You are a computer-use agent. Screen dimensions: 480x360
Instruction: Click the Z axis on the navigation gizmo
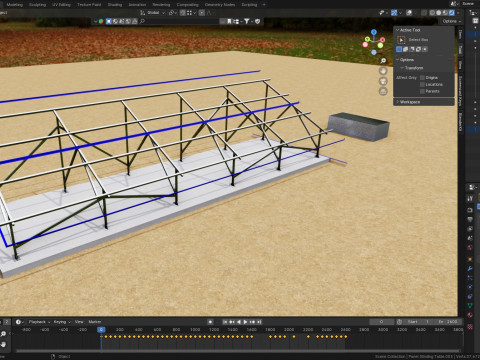(374, 32)
